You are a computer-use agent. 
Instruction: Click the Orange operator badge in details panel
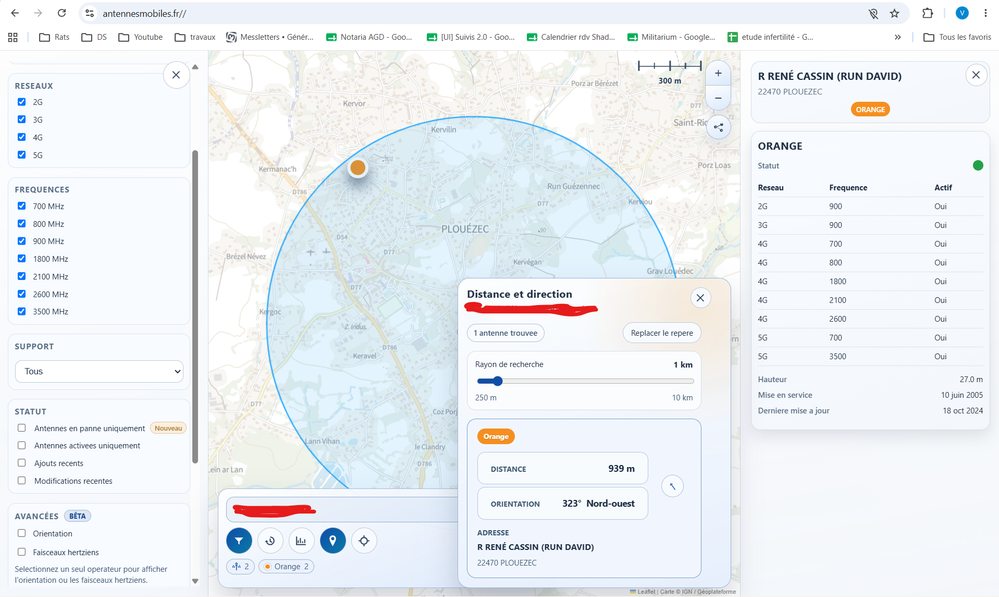tap(870, 110)
